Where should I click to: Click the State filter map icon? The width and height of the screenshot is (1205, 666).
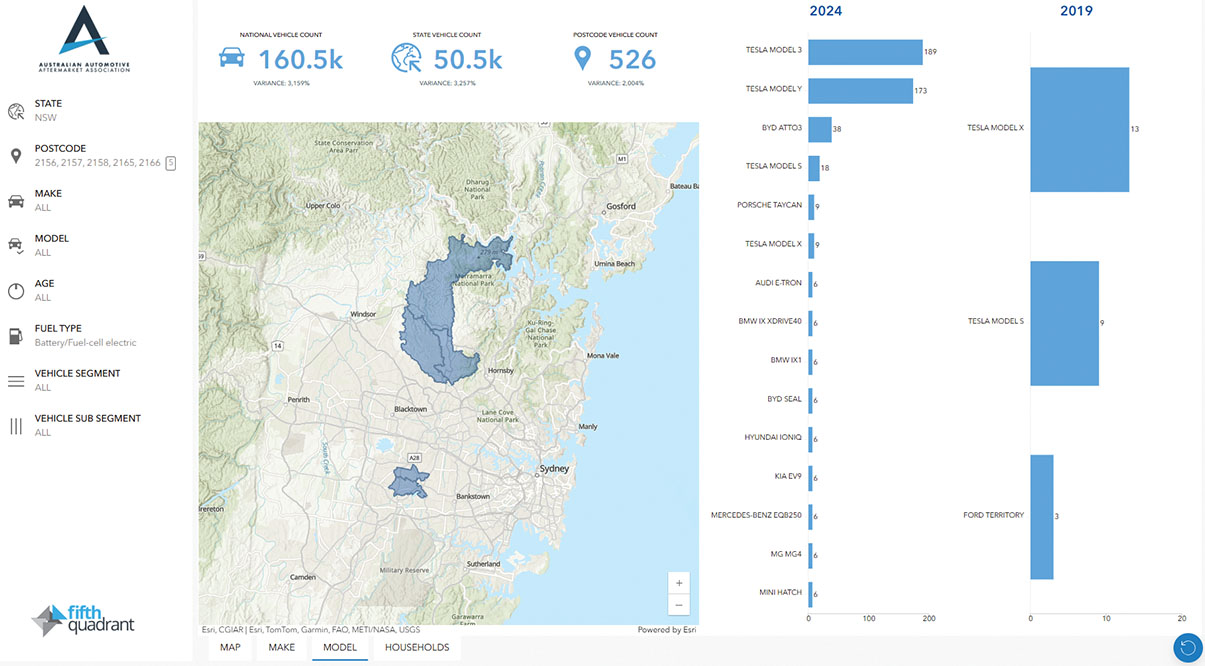click(x=16, y=111)
